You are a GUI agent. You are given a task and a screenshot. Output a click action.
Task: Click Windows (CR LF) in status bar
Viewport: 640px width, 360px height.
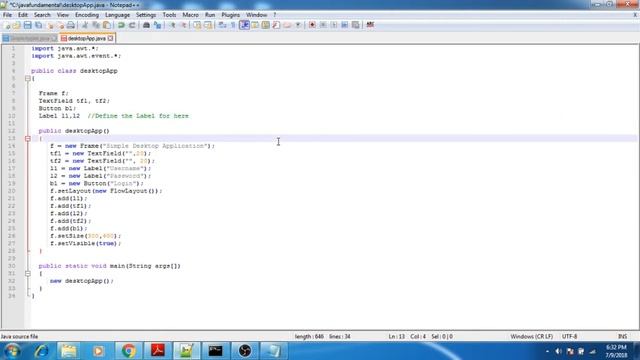pyautogui.click(x=531, y=336)
